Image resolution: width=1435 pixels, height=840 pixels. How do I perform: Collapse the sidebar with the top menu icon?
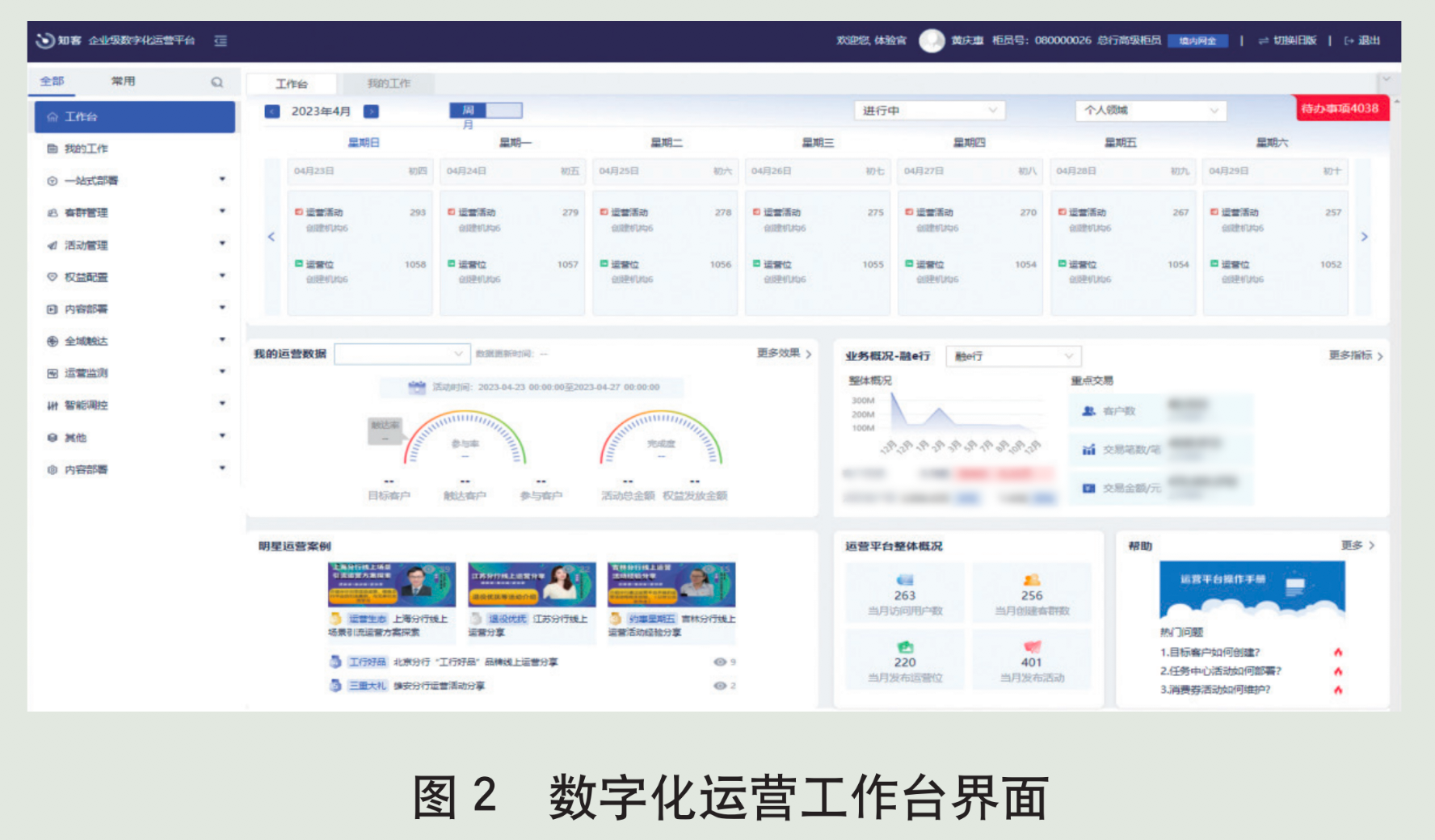point(221,40)
